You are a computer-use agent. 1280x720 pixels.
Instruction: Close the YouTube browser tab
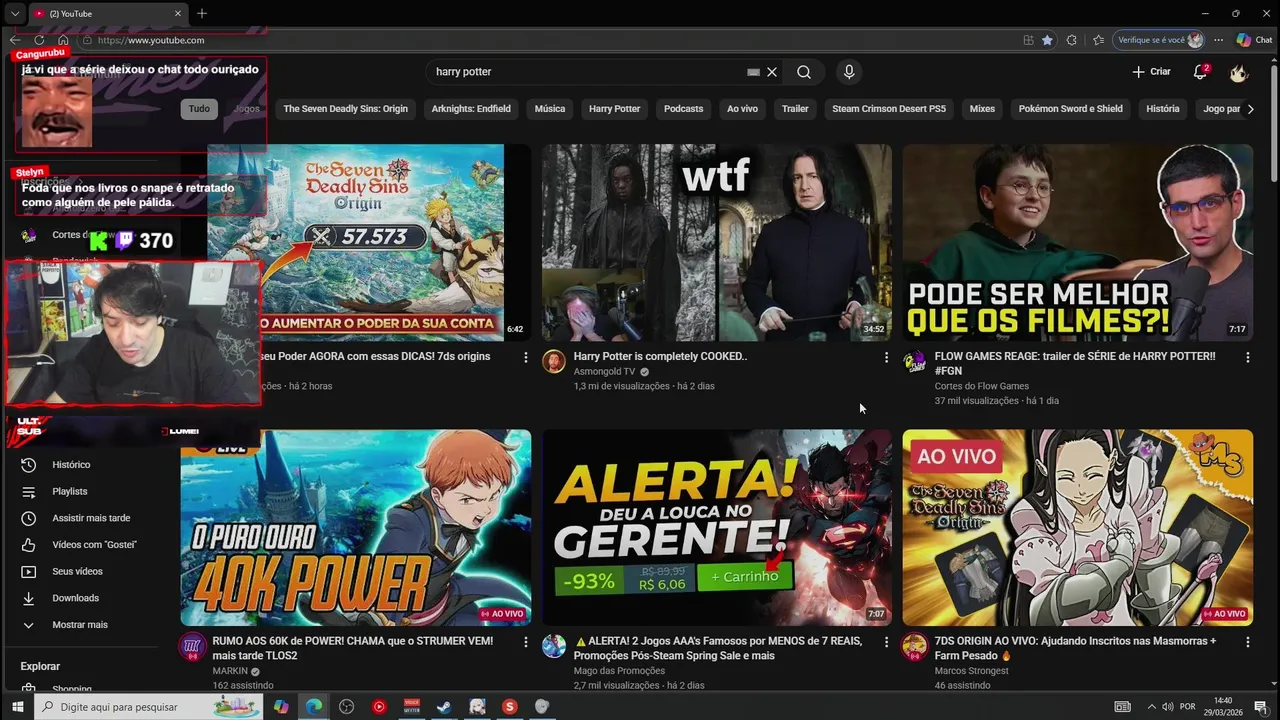pyautogui.click(x=179, y=13)
